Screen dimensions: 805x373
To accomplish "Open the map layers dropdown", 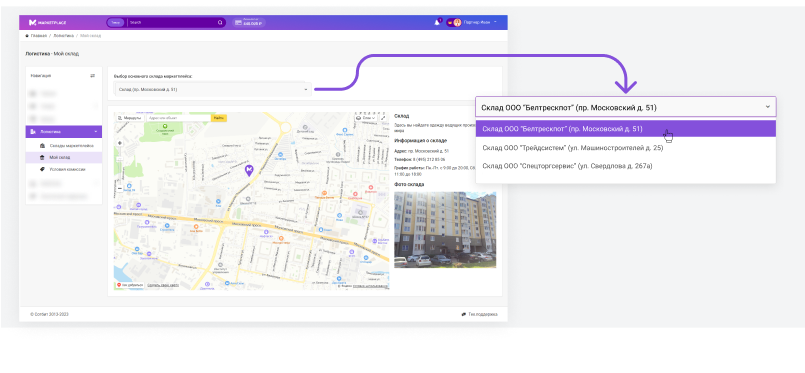I will [366, 118].
